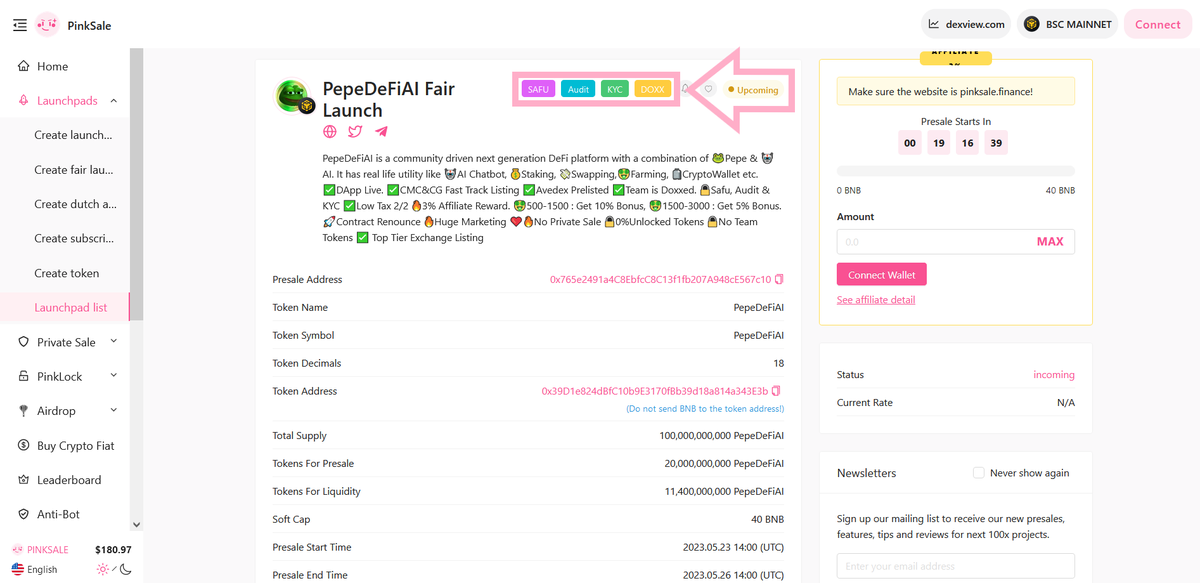Switch to dark mode moon icon
1200x583 pixels.
point(125,569)
